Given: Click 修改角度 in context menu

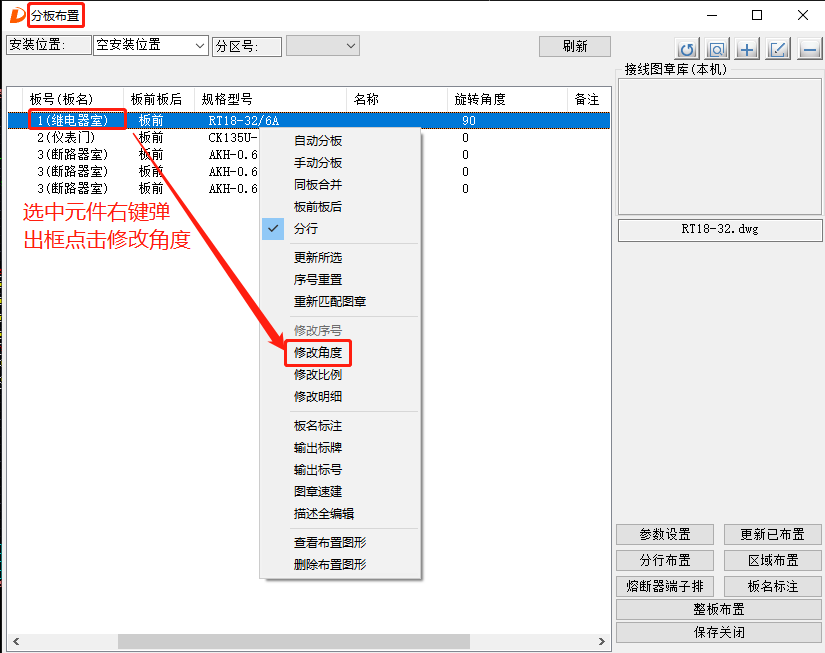Looking at the screenshot, I should pos(318,353).
